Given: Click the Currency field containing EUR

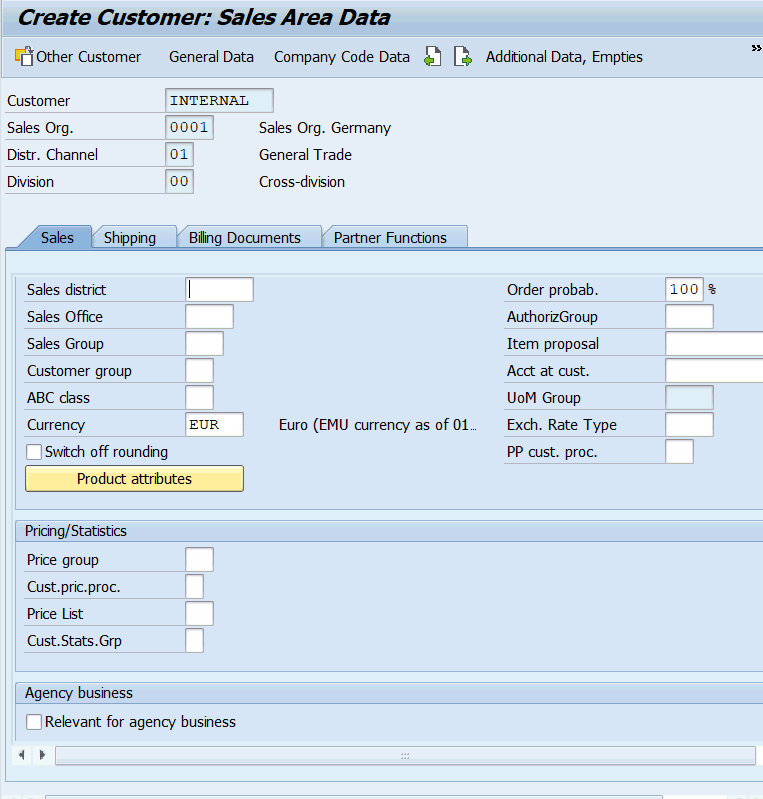Looking at the screenshot, I should coord(215,424).
